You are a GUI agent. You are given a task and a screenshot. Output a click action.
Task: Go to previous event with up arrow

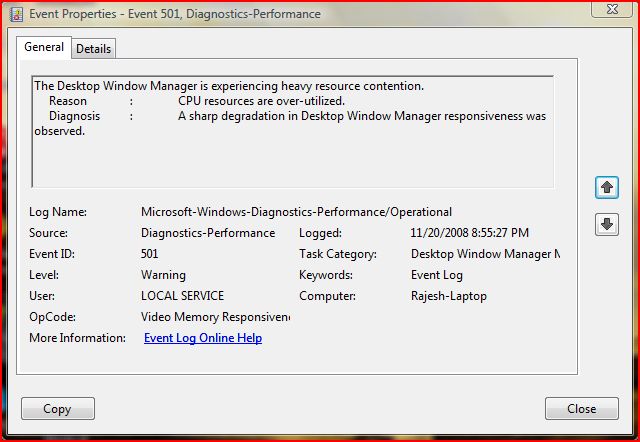tap(607, 187)
